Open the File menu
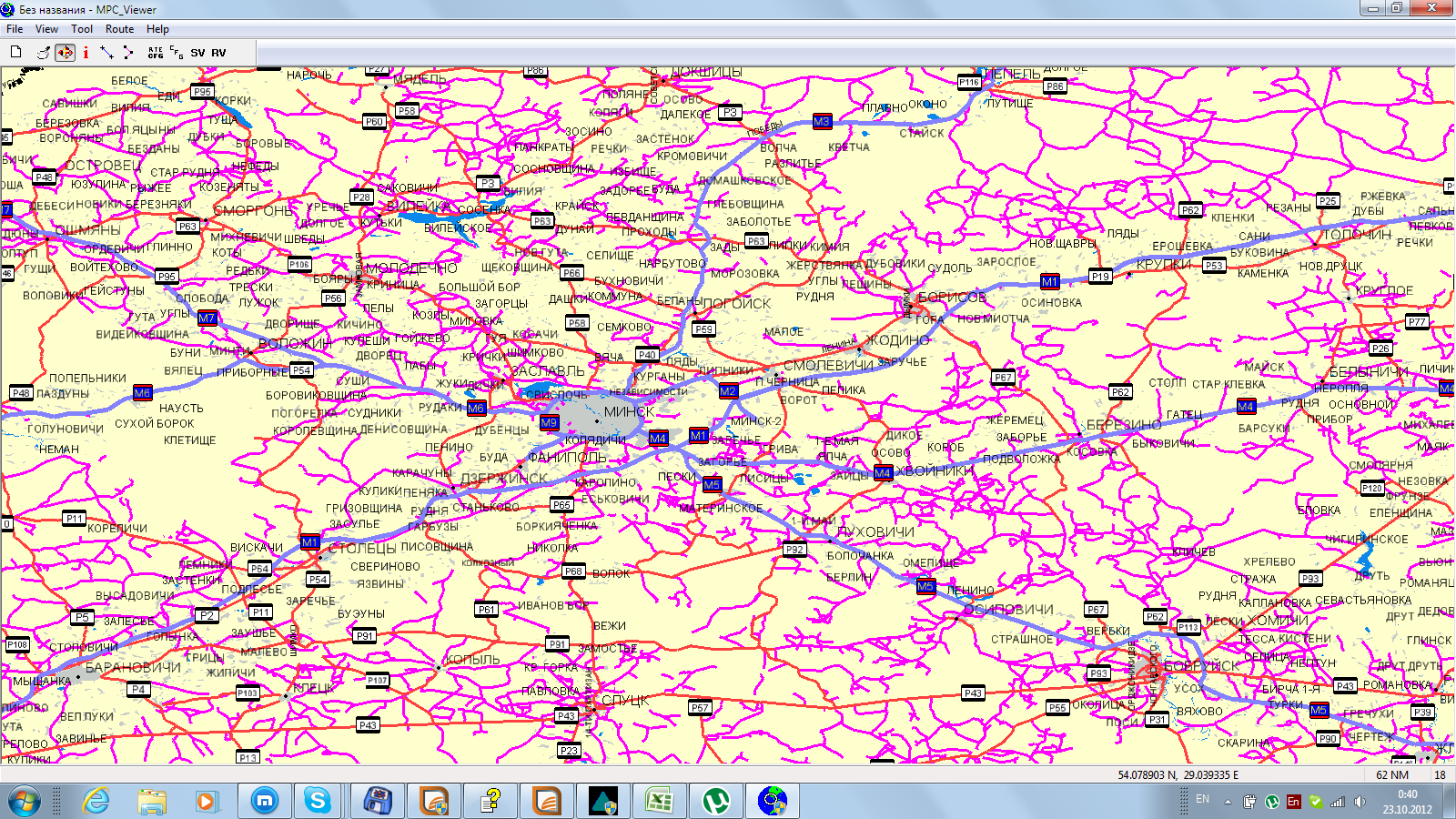This screenshot has width=1456, height=819. [15, 29]
